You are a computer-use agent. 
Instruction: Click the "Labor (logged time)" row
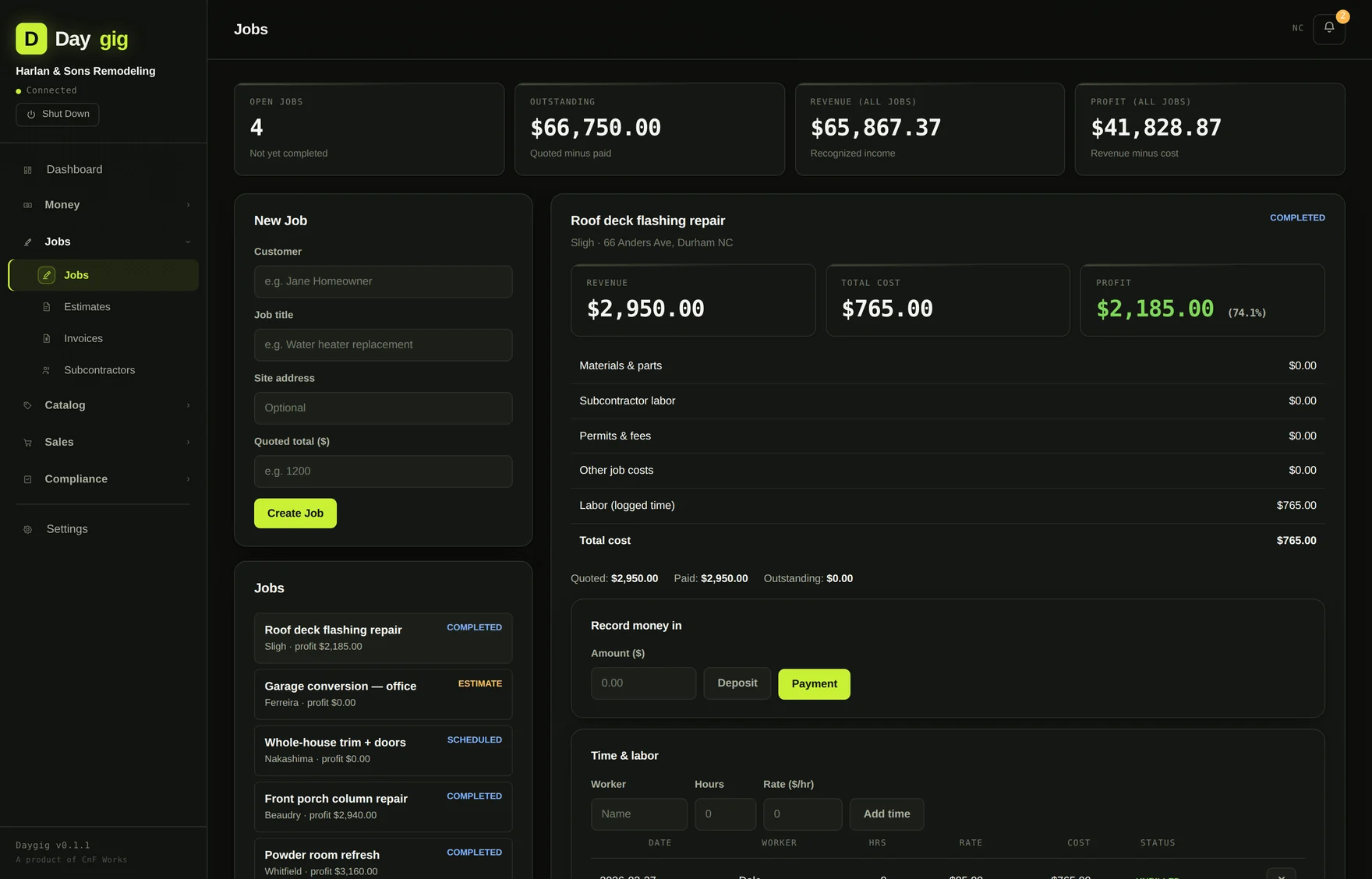coord(948,506)
